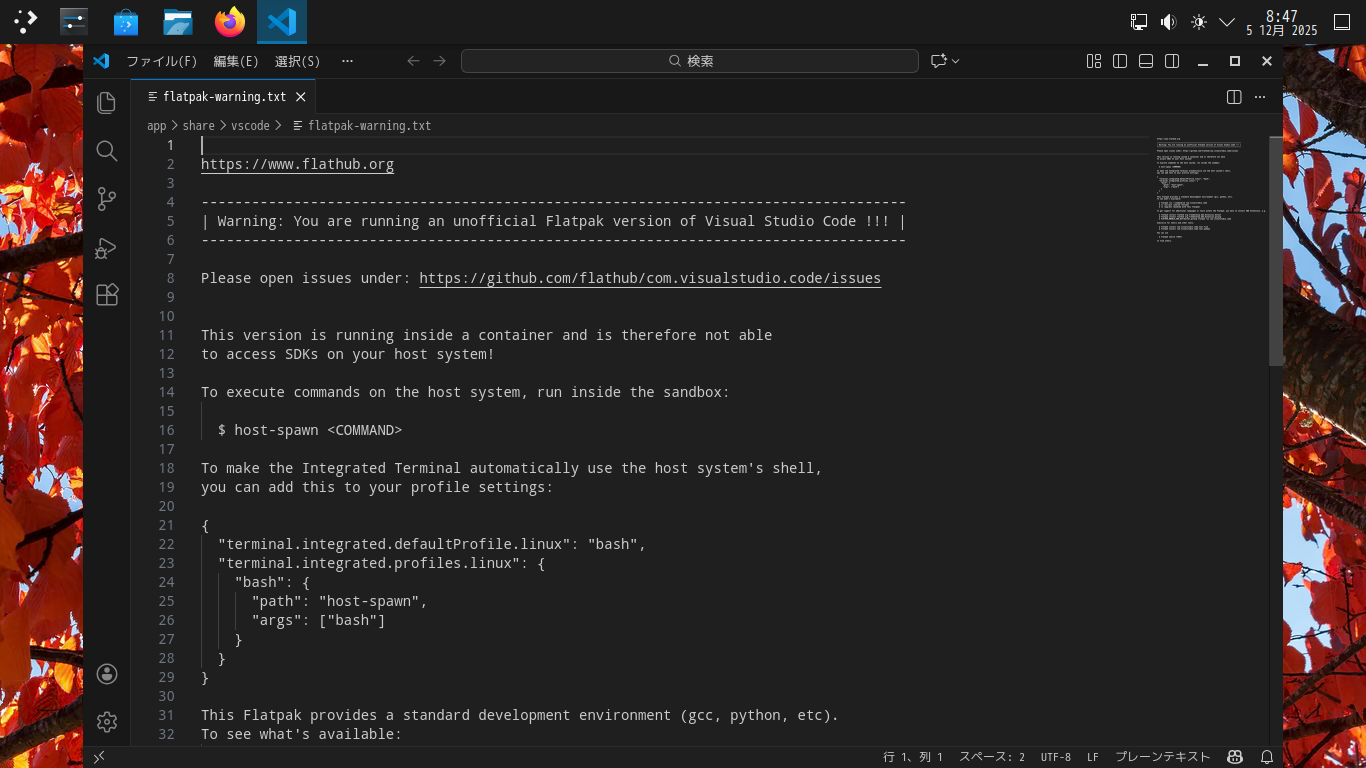Click the editor vertical scrollbar thumb
Viewport: 1366px width, 768px height.
(1276, 250)
